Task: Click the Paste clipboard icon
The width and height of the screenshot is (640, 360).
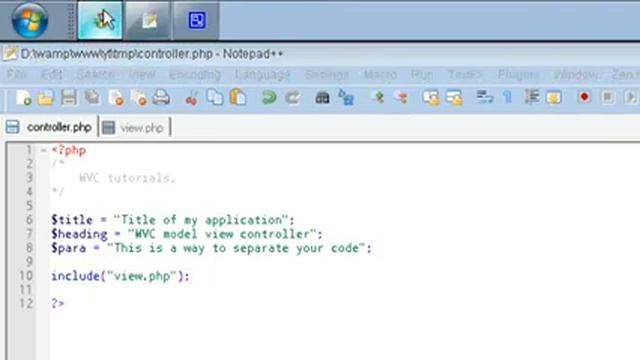Action: (238, 98)
